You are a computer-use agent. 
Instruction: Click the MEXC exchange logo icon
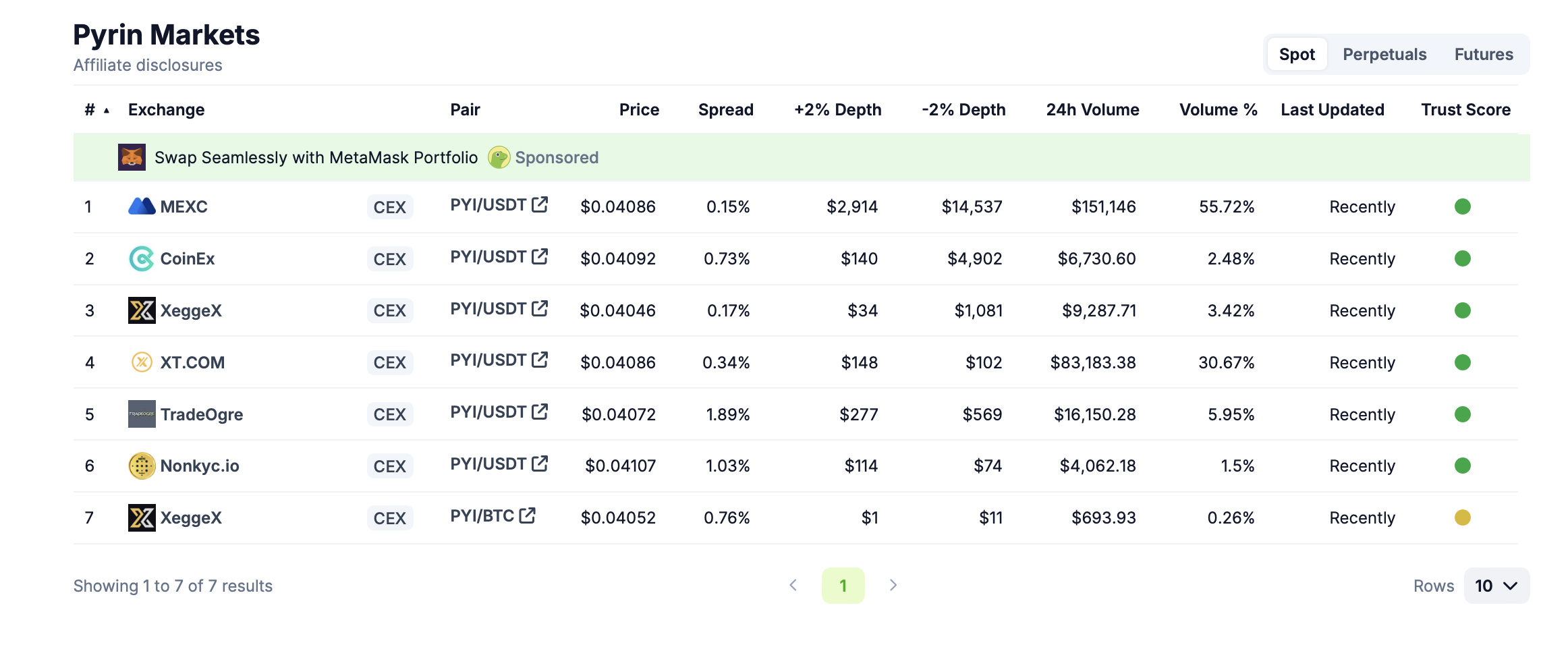(142, 206)
